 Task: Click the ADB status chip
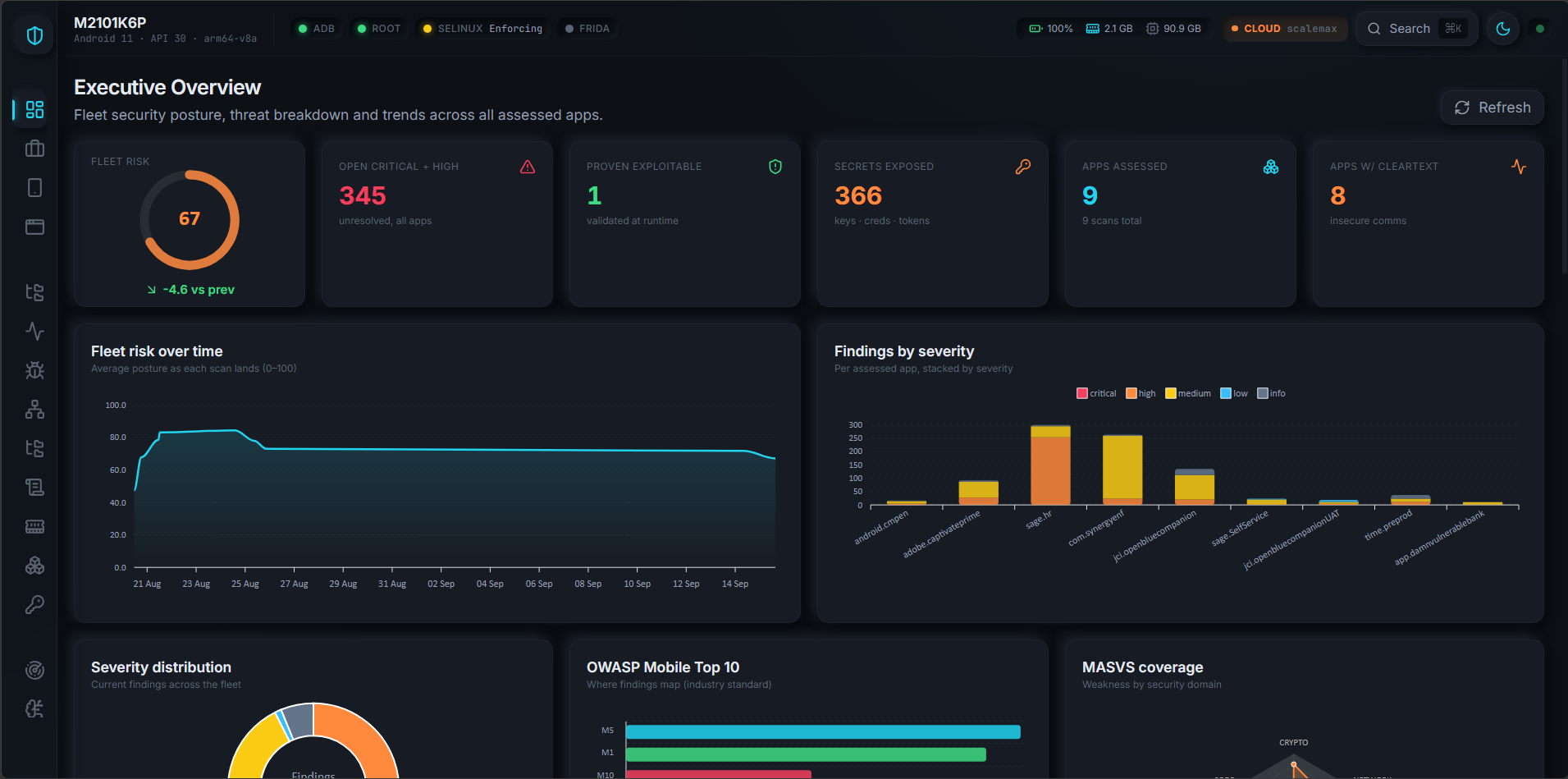(317, 29)
